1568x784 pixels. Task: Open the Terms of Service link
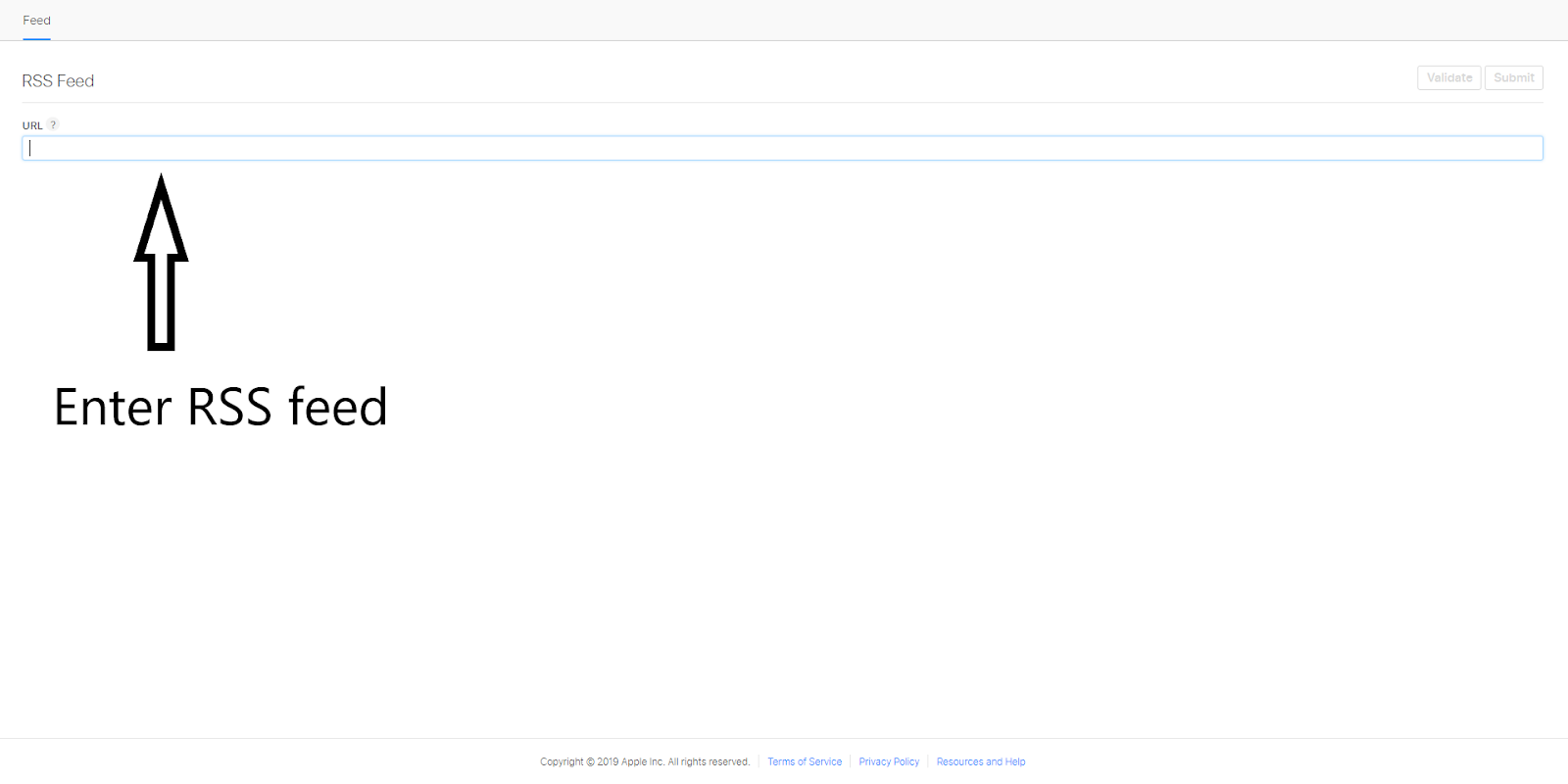tap(804, 761)
